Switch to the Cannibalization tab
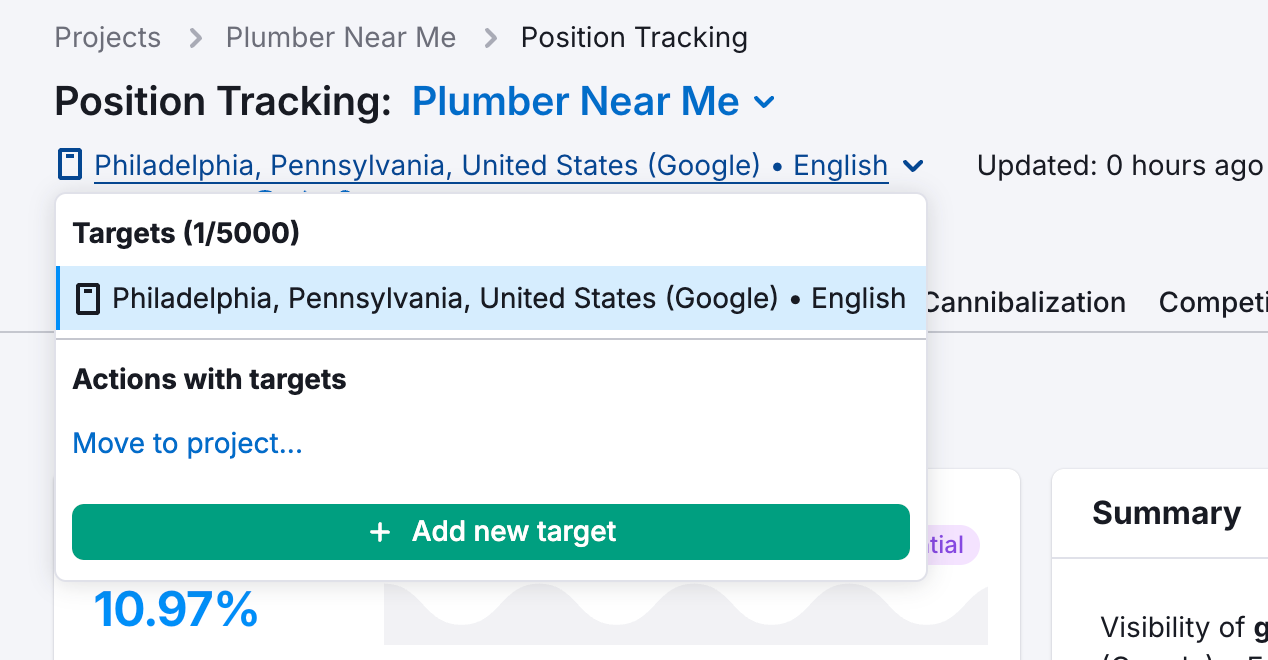The image size is (1268, 660). click(x=1024, y=302)
